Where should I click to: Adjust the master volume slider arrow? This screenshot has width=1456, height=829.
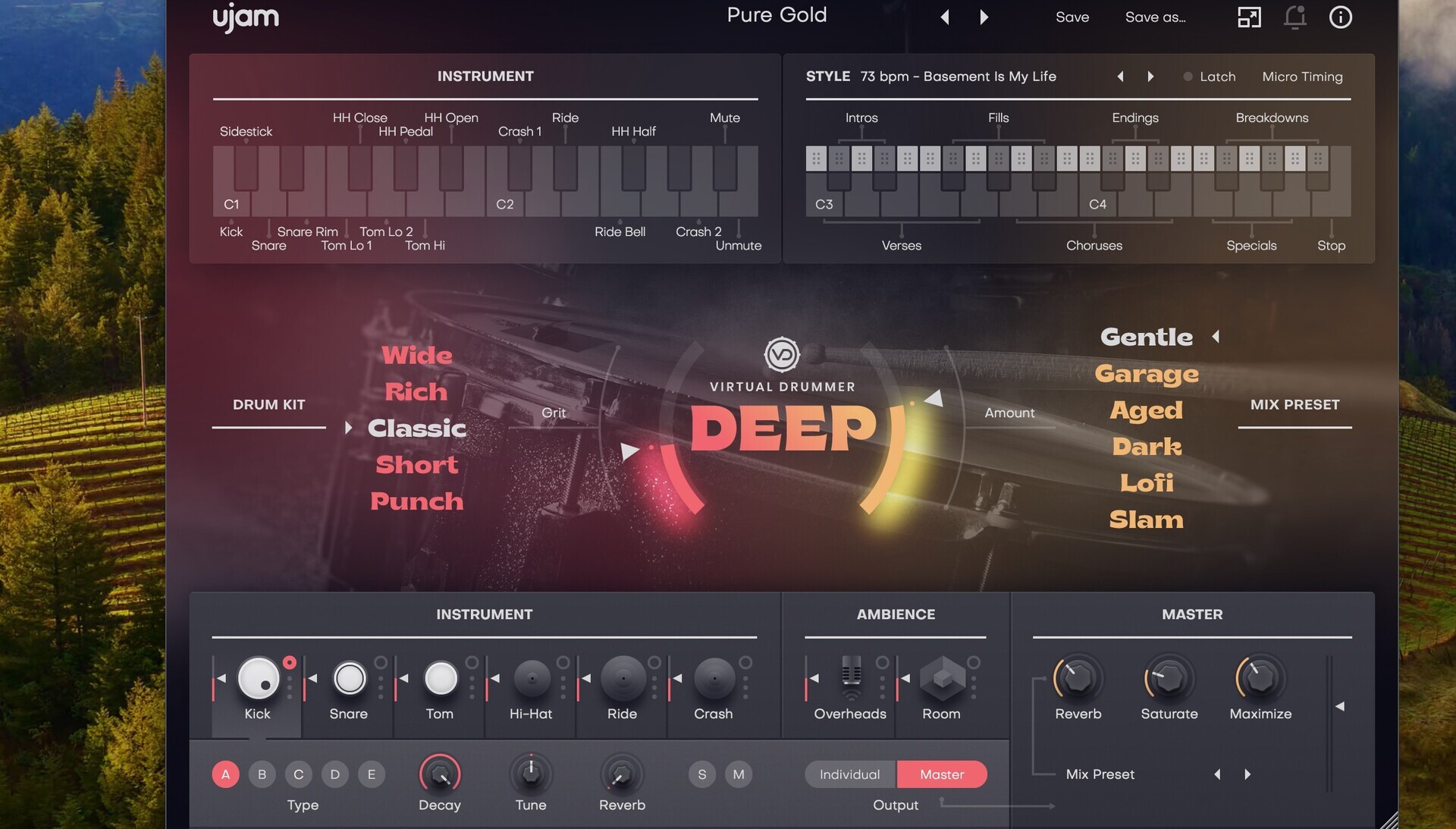1340,706
